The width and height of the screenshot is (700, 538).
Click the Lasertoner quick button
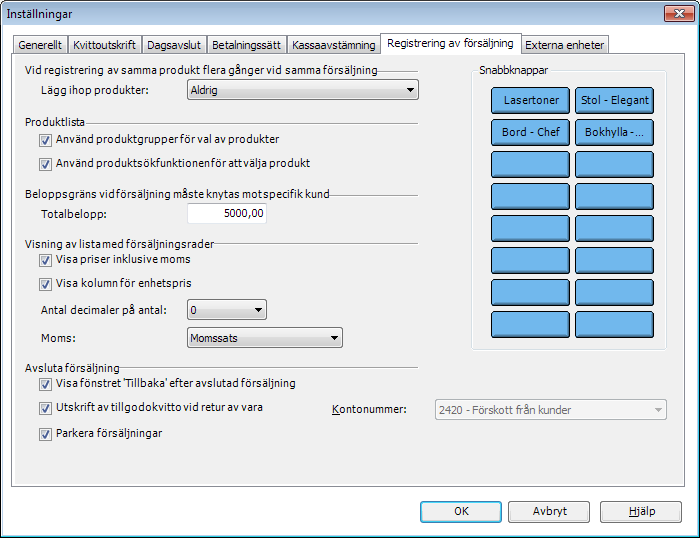coord(530,100)
